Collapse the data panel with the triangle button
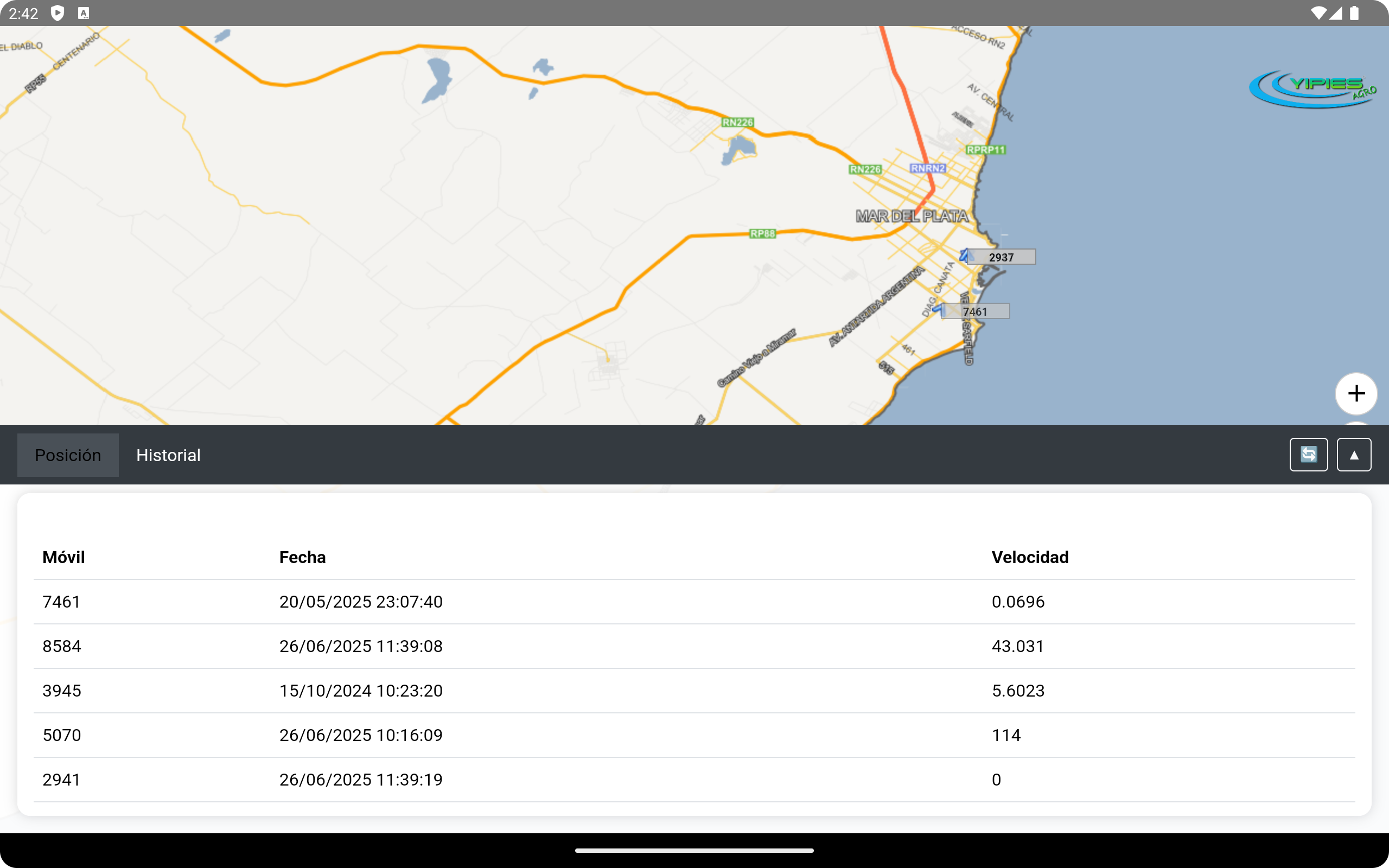Viewport: 1389px width, 868px height. click(x=1353, y=454)
